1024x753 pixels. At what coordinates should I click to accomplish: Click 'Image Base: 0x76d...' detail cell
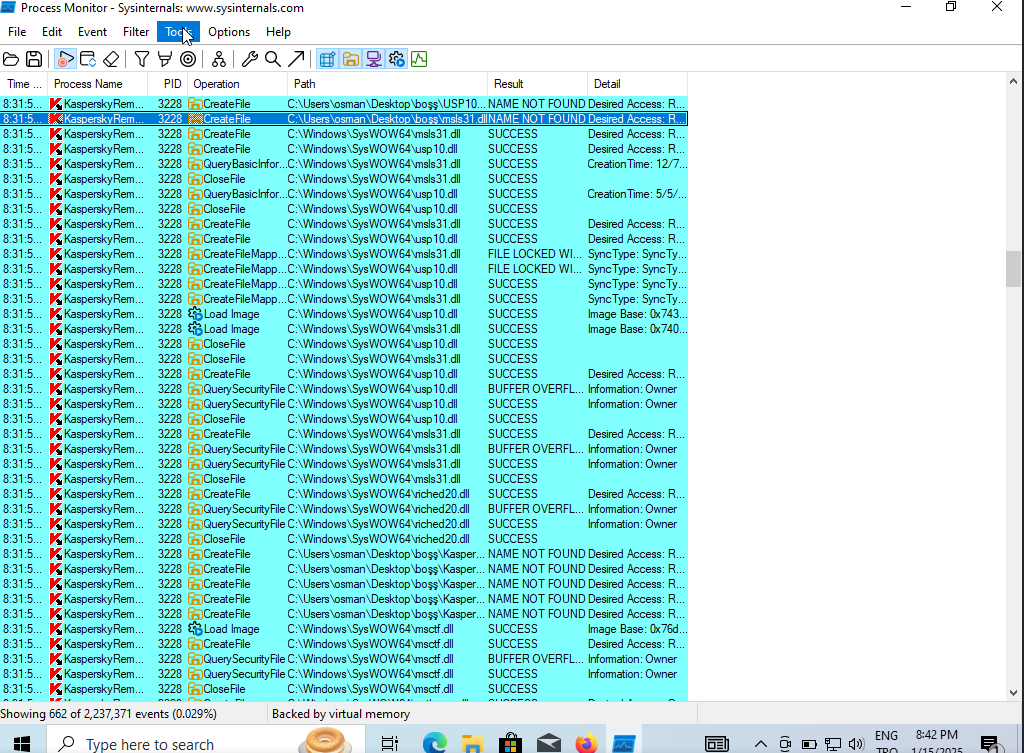tap(637, 629)
